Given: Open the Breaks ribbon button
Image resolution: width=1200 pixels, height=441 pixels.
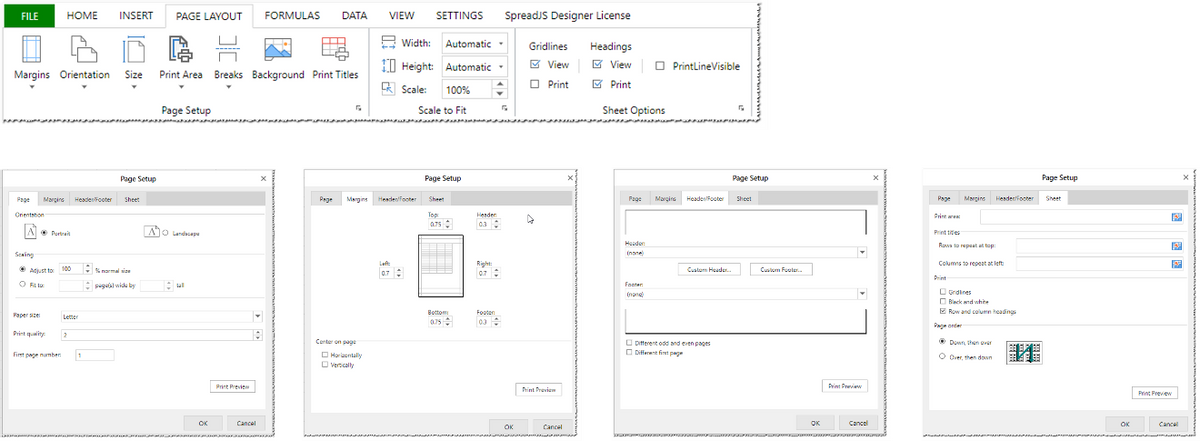Looking at the screenshot, I should pos(228,60).
